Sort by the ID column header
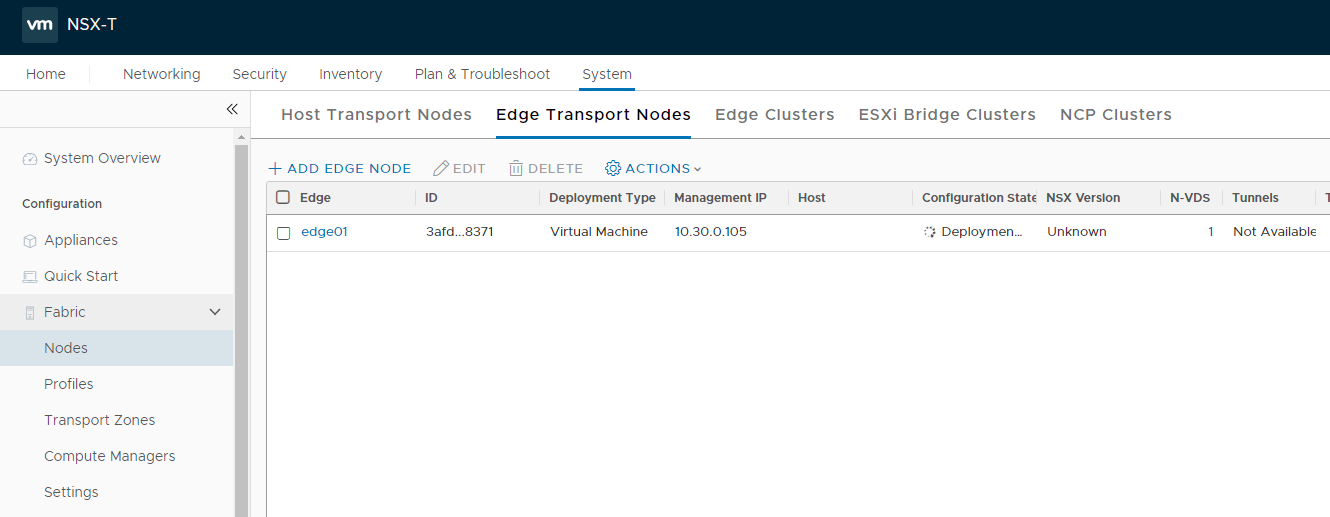This screenshot has height=517, width=1330. 431,198
